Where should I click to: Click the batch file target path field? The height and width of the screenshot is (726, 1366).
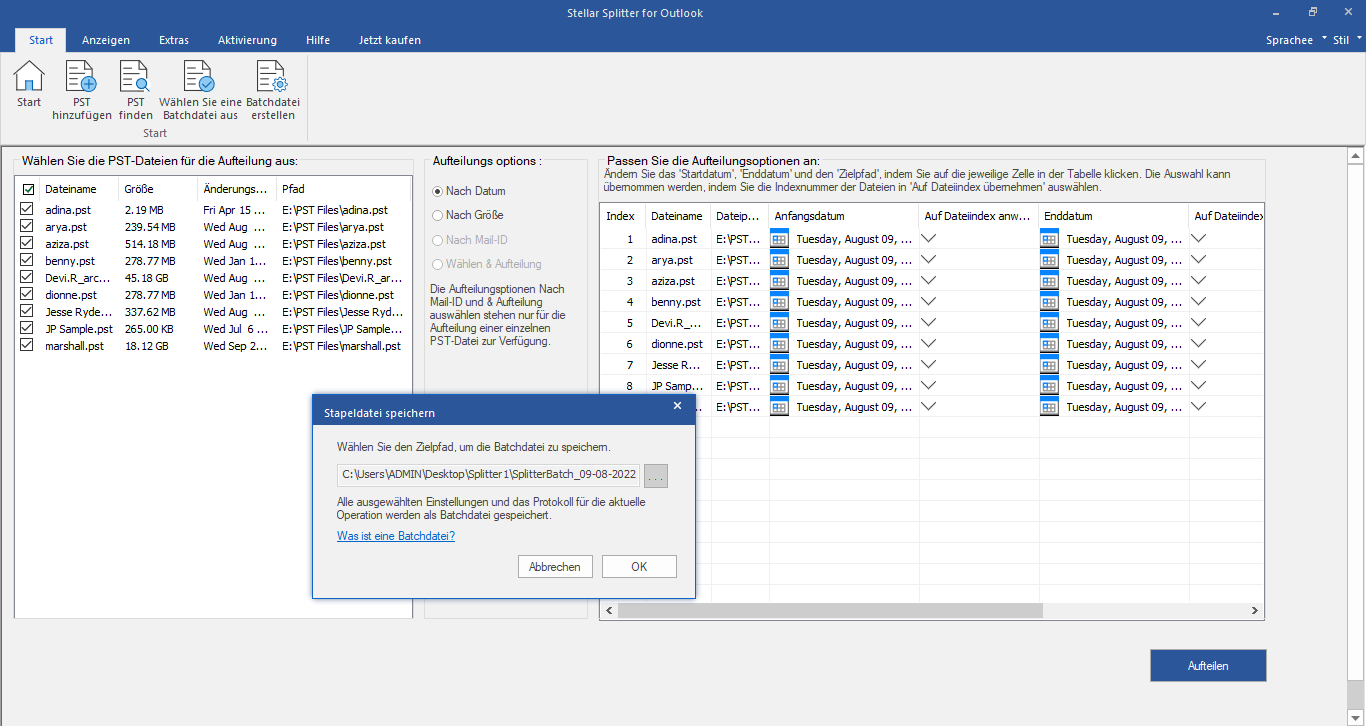click(488, 476)
